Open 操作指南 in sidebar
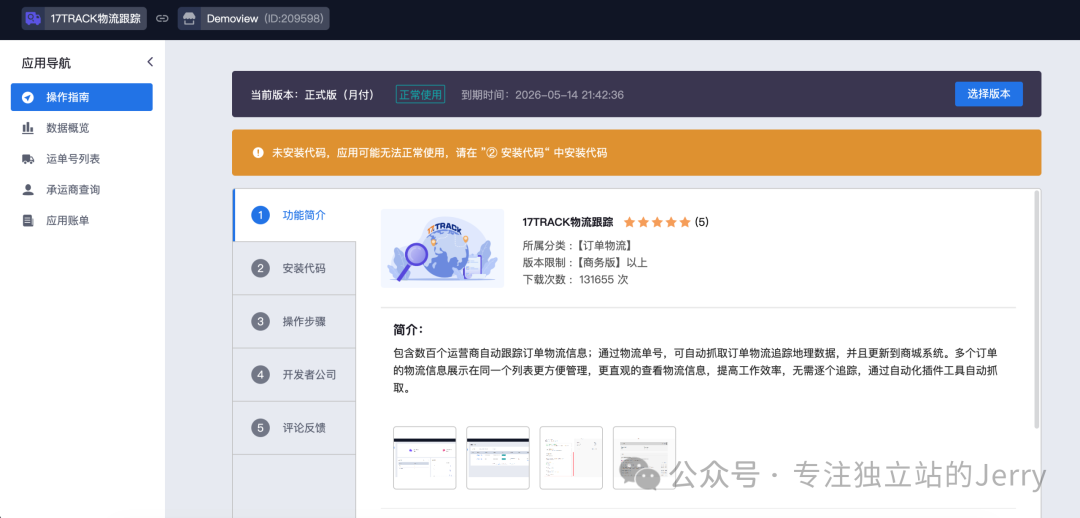 coord(81,97)
